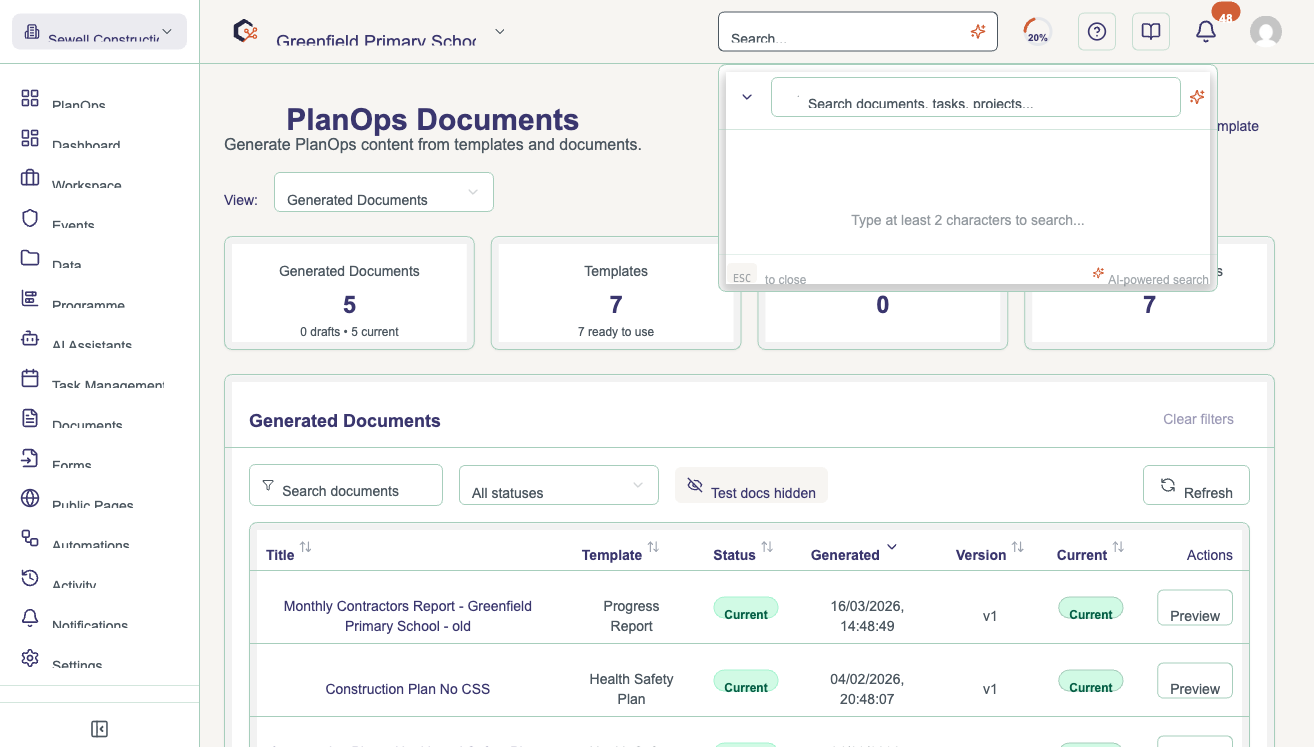1314x747 pixels.
Task: Click the help question mark icon
Action: pyautogui.click(x=1097, y=32)
